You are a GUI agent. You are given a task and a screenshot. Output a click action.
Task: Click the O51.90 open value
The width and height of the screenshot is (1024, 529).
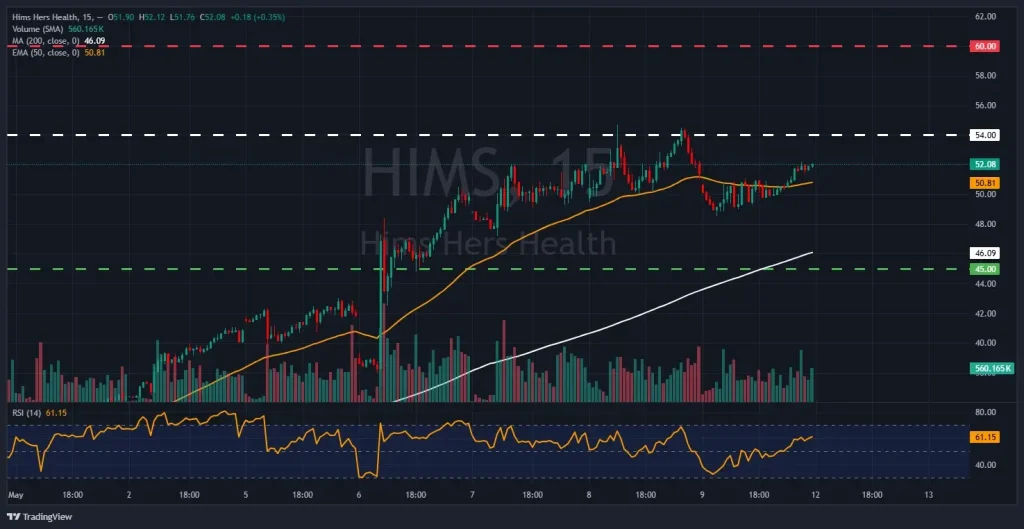point(121,16)
